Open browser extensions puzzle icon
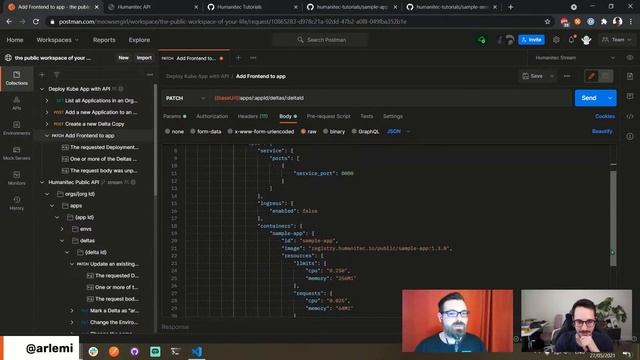The width and height of the screenshot is (640, 360). (604, 22)
